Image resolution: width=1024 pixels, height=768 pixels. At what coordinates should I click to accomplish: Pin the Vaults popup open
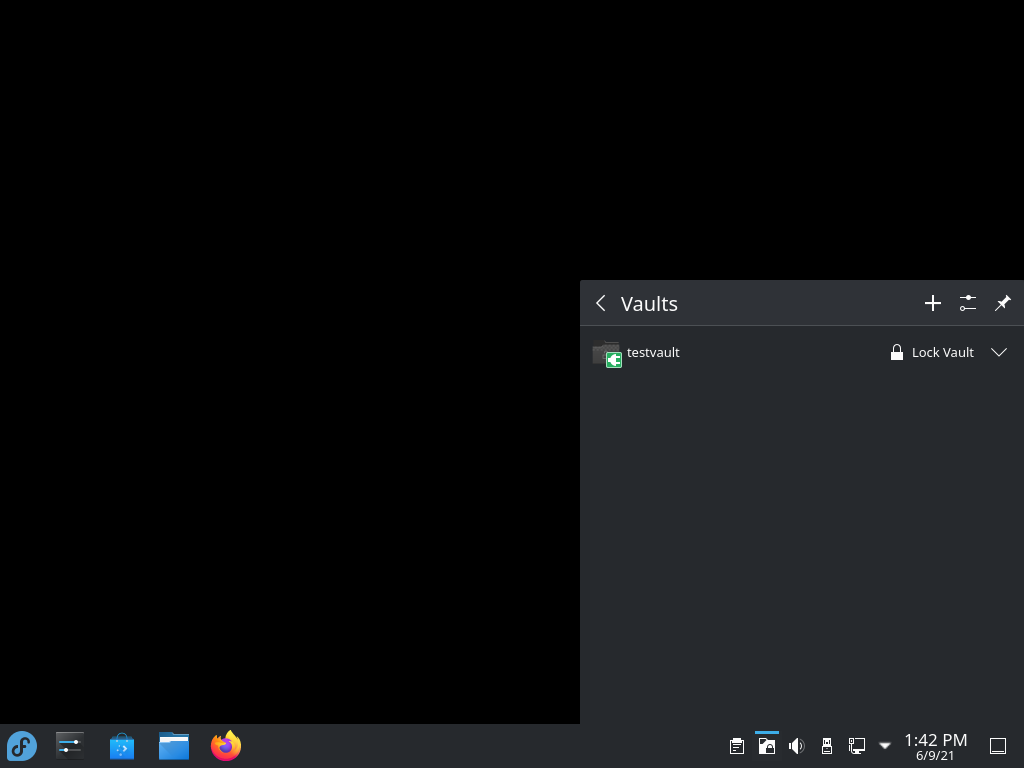[x=1002, y=303]
